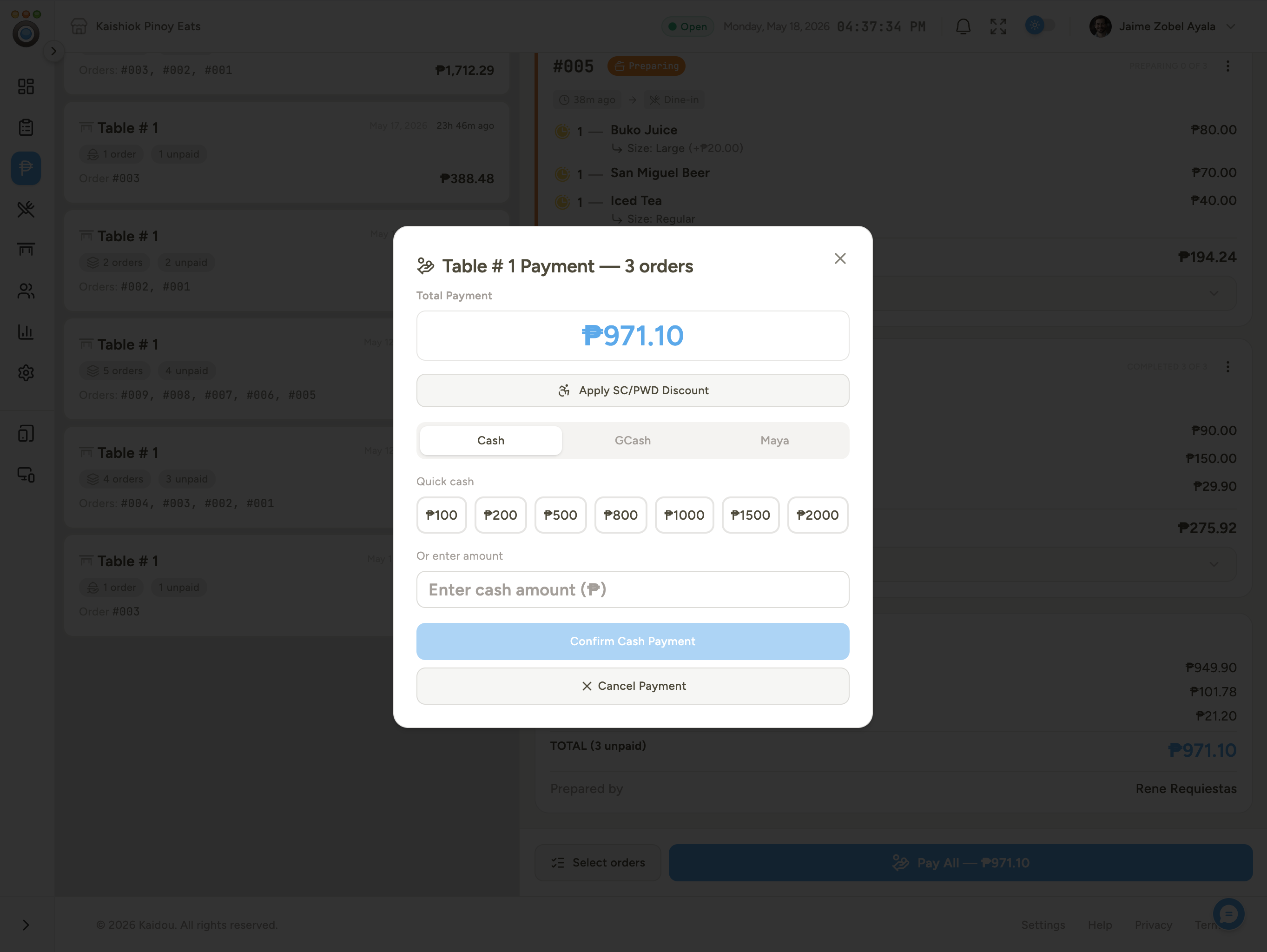The height and width of the screenshot is (952, 1267).
Task: Expand the dropdown below the ₱275.92 total
Action: pyautogui.click(x=1214, y=564)
